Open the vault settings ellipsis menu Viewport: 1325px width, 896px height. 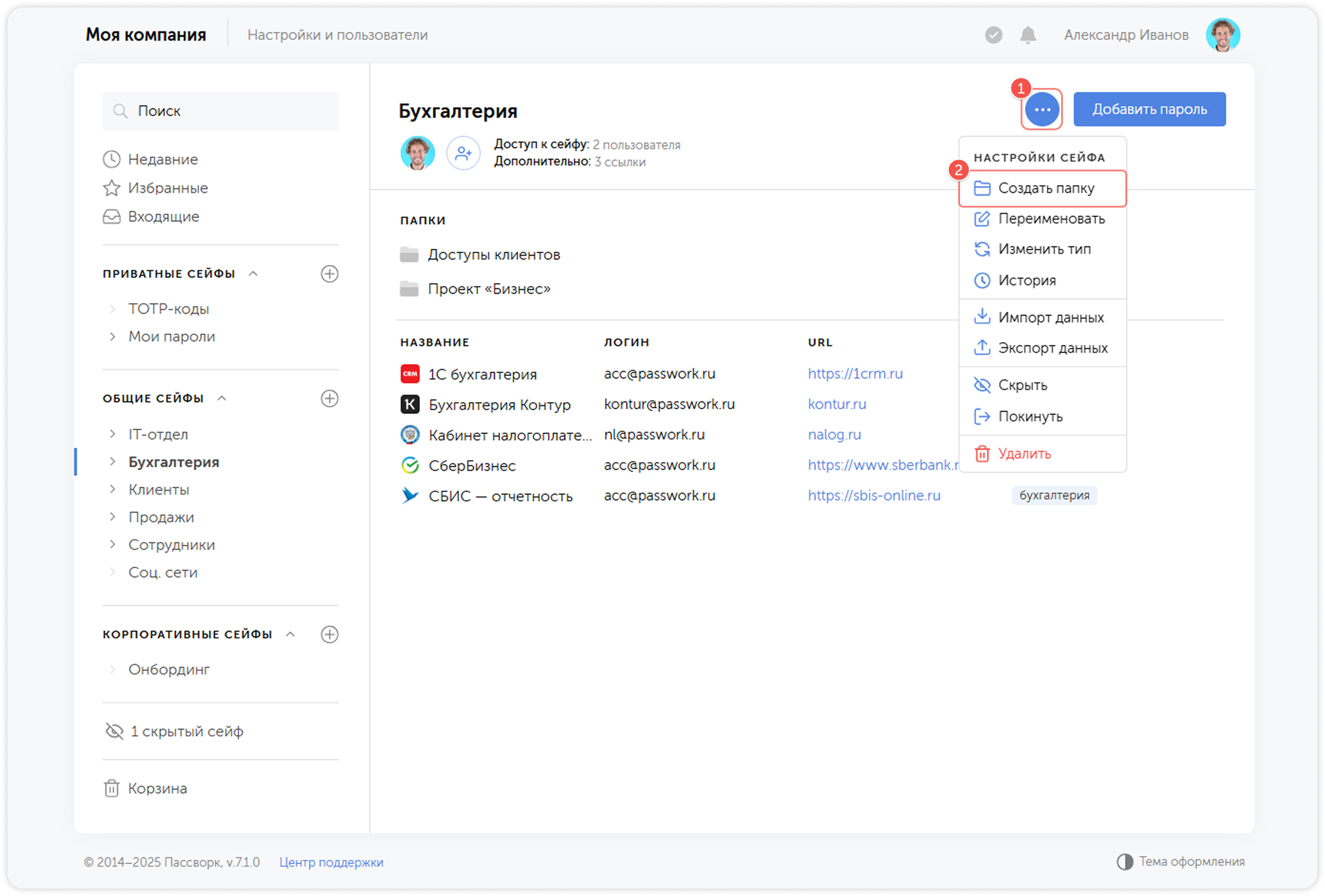pos(1042,109)
